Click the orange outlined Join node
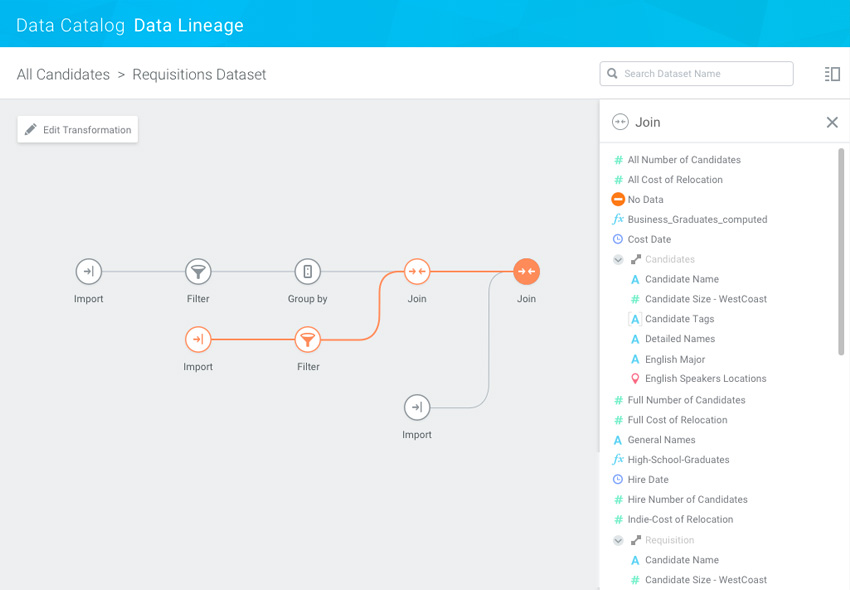850x590 pixels. 417,271
